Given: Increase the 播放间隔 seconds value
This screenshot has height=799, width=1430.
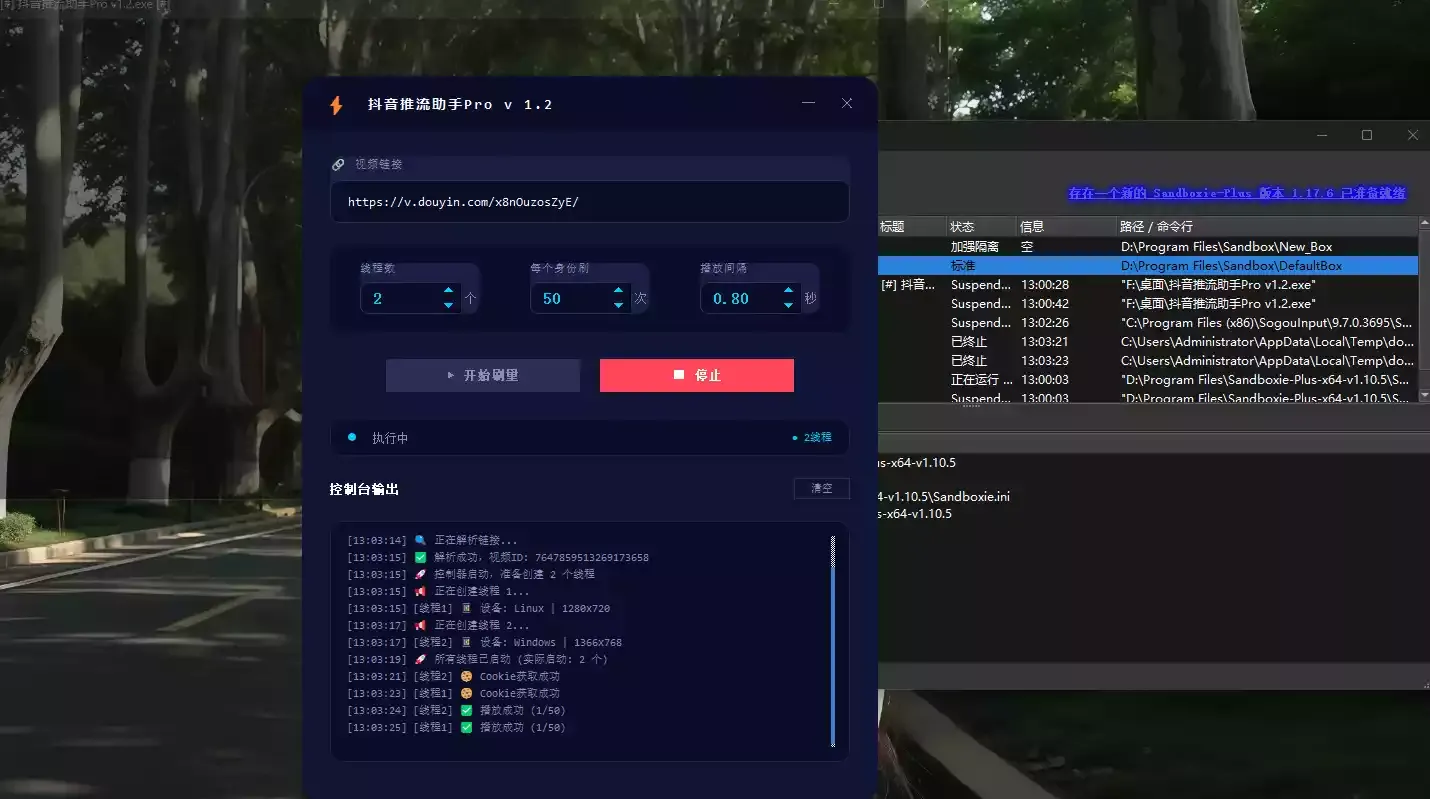Looking at the screenshot, I should pos(788,291).
